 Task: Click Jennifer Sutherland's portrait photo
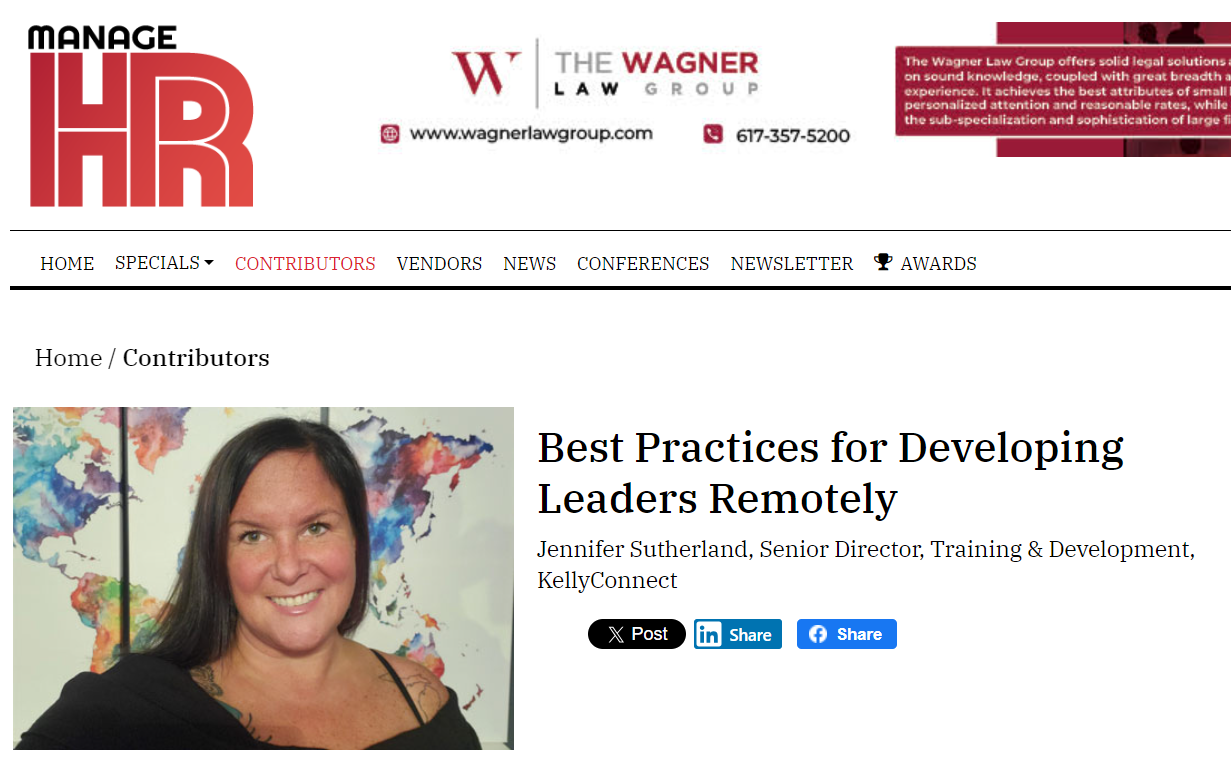(x=263, y=578)
